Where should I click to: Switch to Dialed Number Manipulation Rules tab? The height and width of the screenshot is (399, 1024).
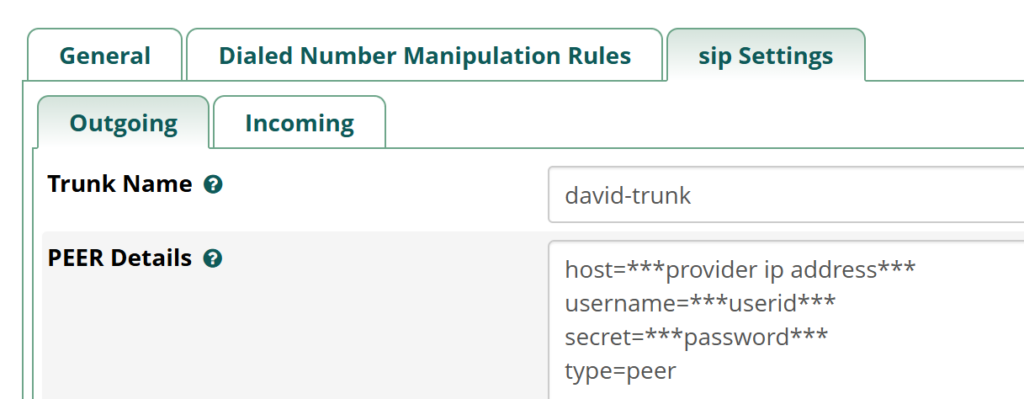[424, 55]
